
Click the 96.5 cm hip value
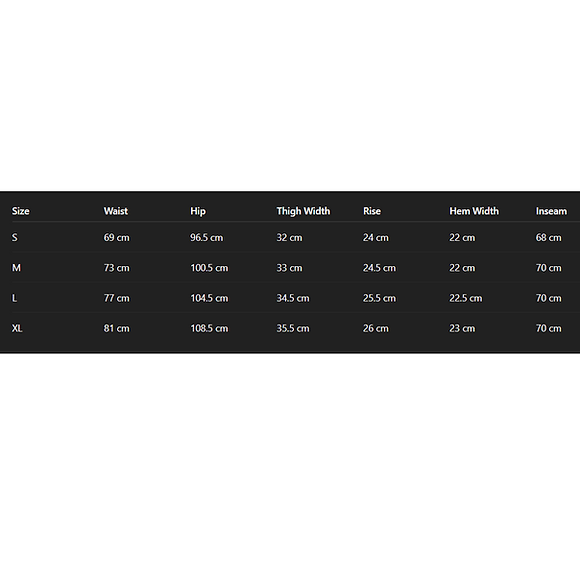point(206,237)
